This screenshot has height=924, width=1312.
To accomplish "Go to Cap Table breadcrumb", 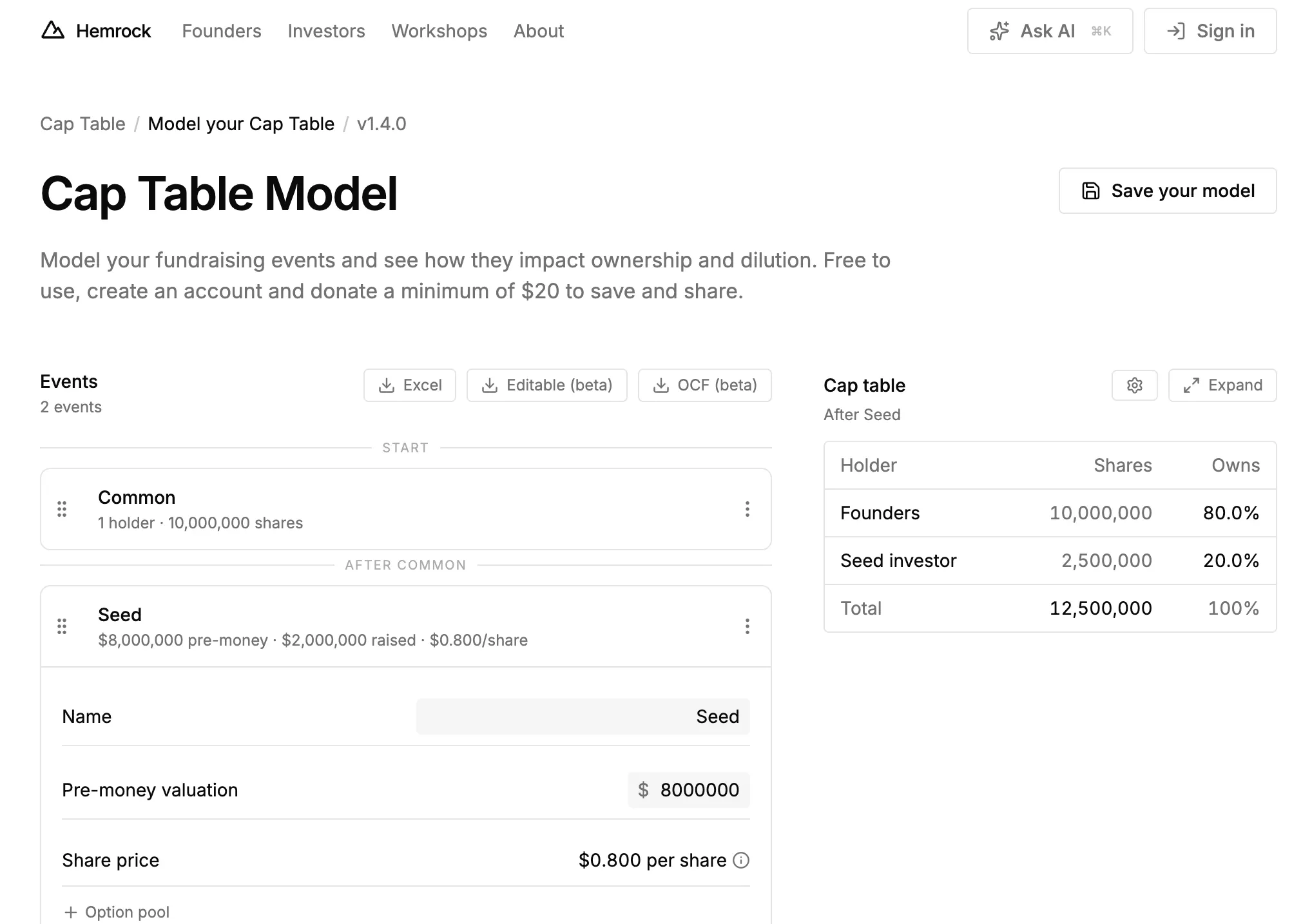I will point(82,124).
